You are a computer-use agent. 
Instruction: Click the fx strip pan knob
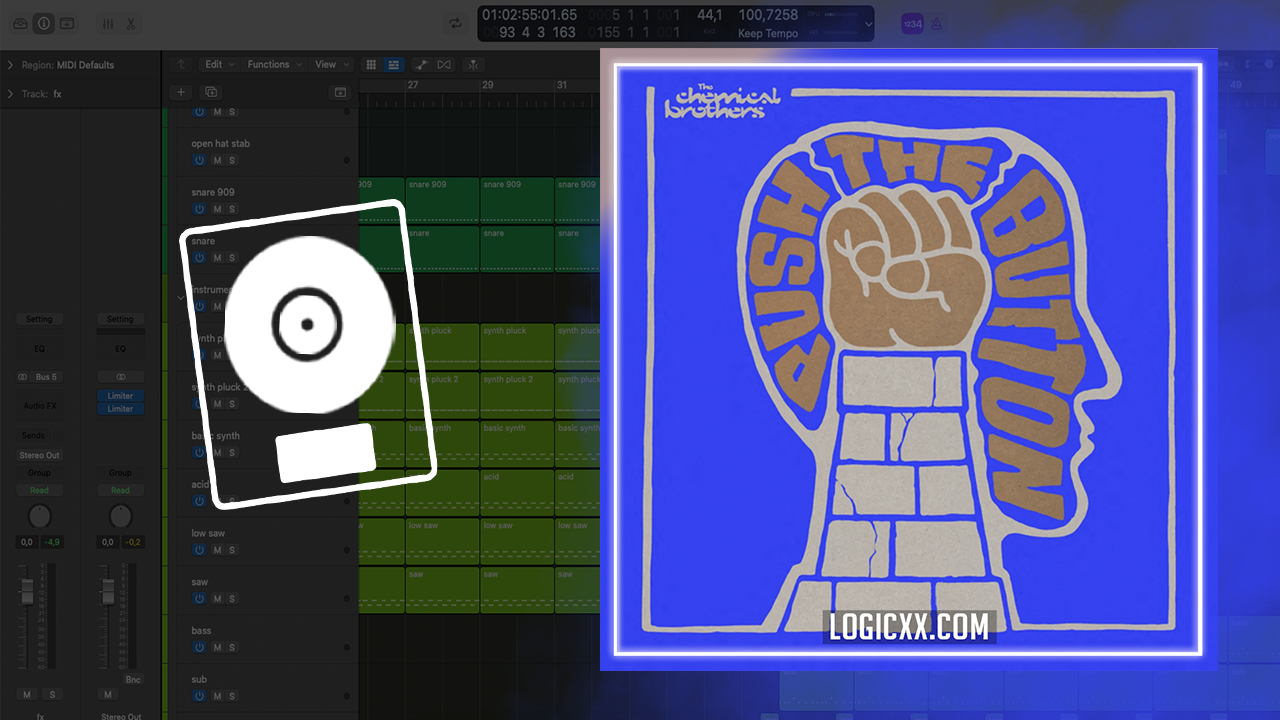tap(39, 516)
